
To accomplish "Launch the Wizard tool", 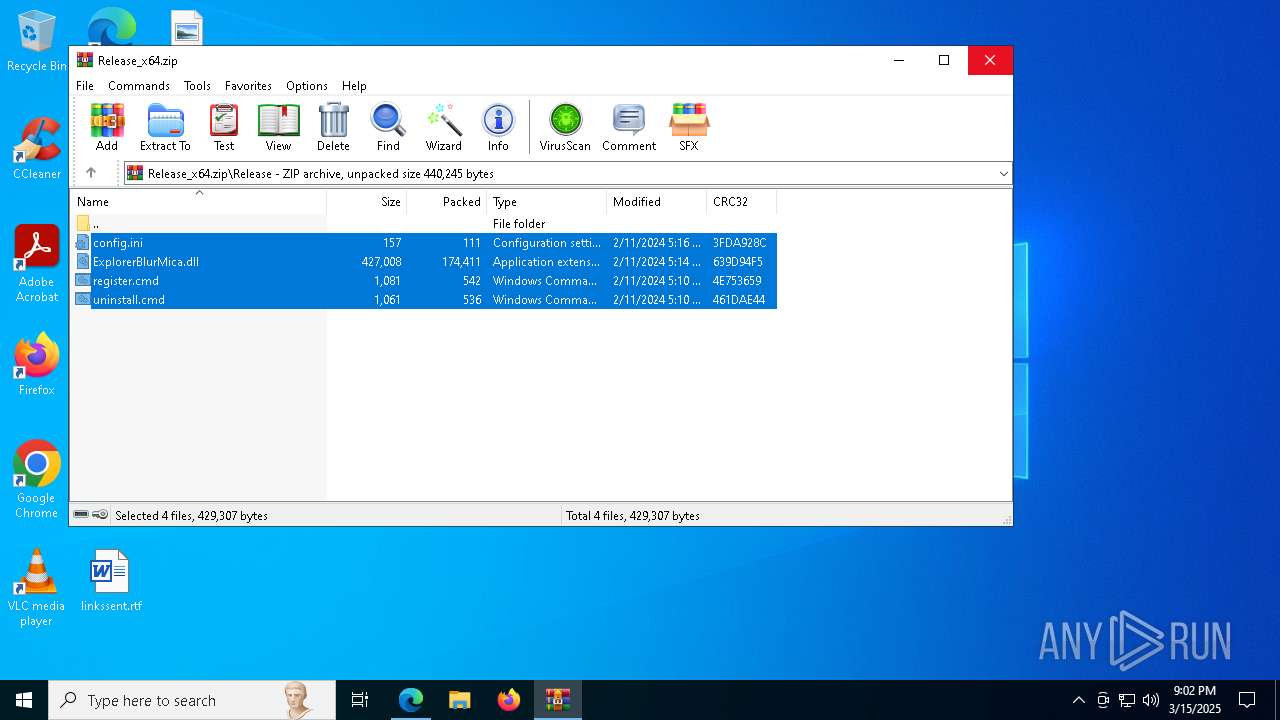I will (x=443, y=127).
